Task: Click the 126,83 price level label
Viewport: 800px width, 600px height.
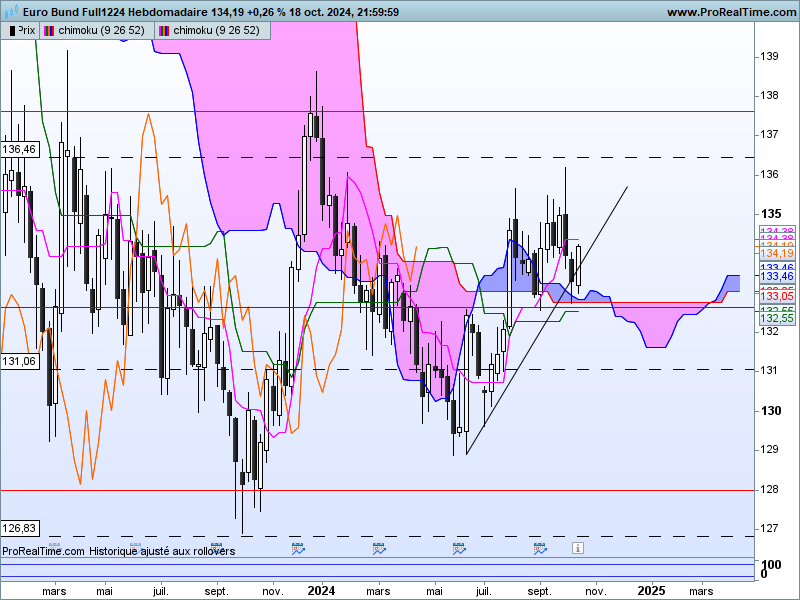Action: click(x=19, y=528)
